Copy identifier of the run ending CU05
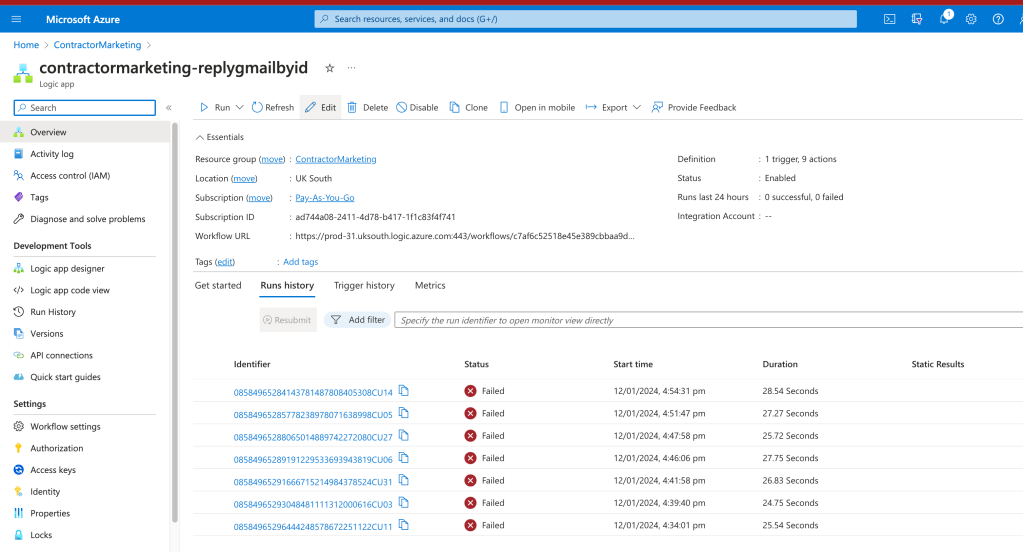 point(404,413)
